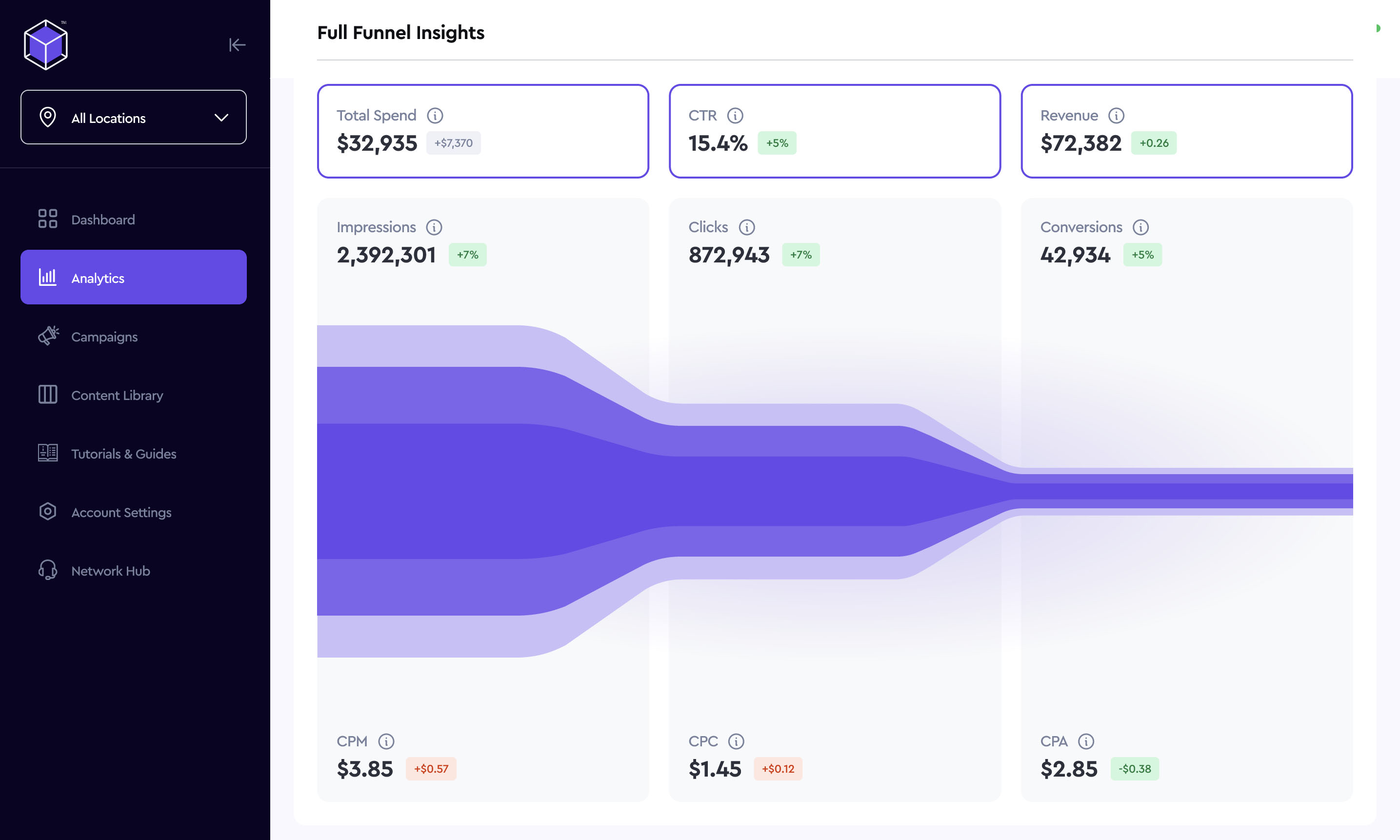Open the All Locations dropdown

(134, 117)
